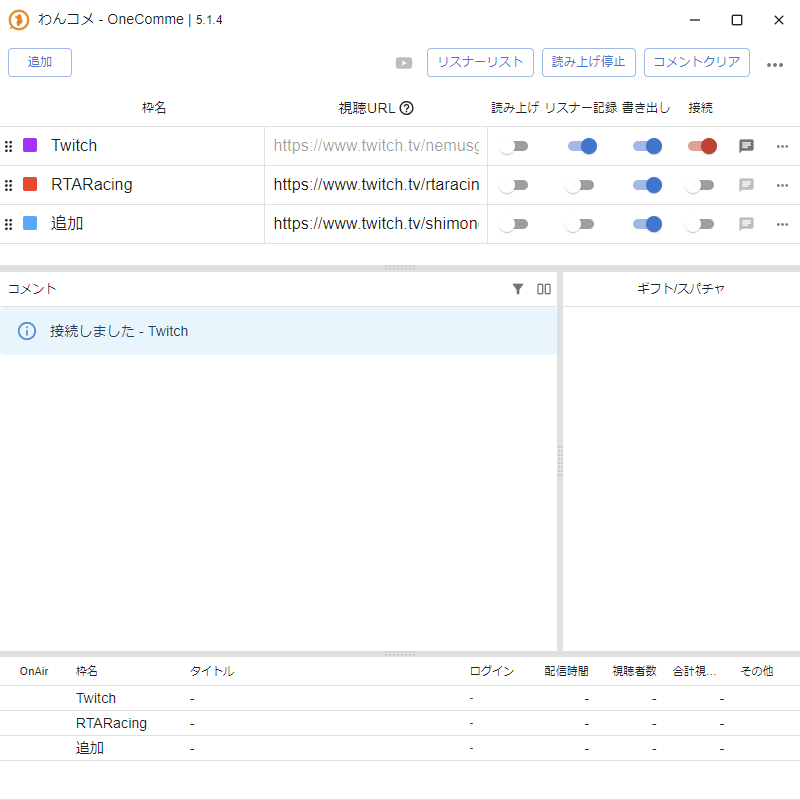
Task: Open the comment icon on the RTARacing row
Action: (746, 185)
